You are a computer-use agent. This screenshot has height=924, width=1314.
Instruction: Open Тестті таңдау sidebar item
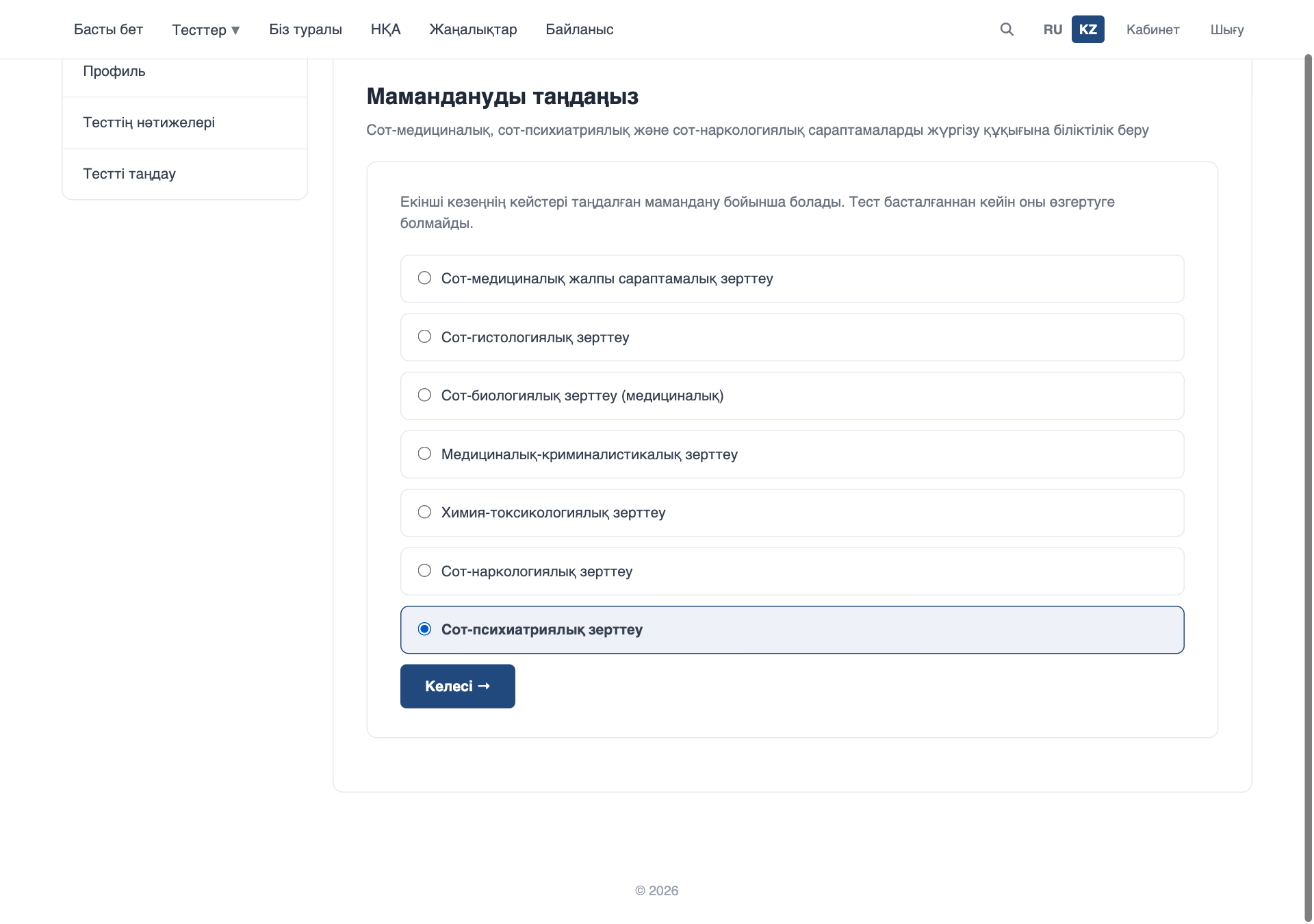(185, 174)
